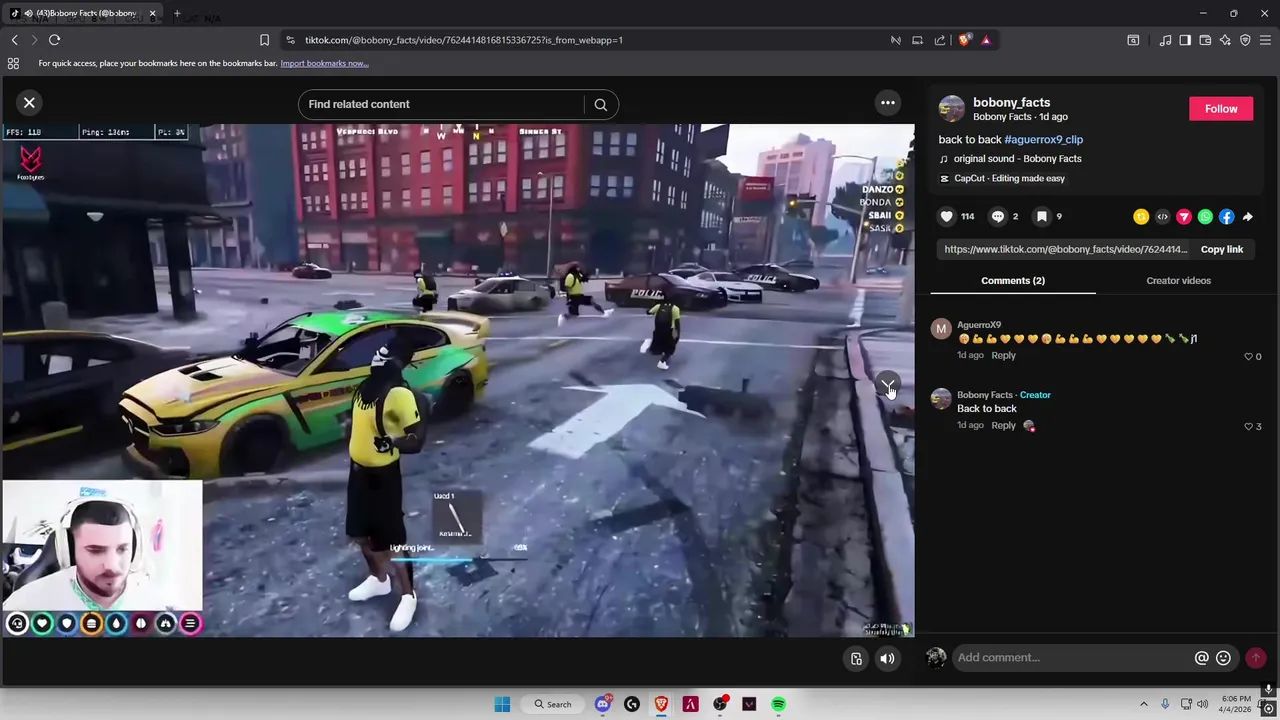The width and height of the screenshot is (1280, 720).
Task: Open the bobony_facts profile avatar
Action: pos(952,108)
